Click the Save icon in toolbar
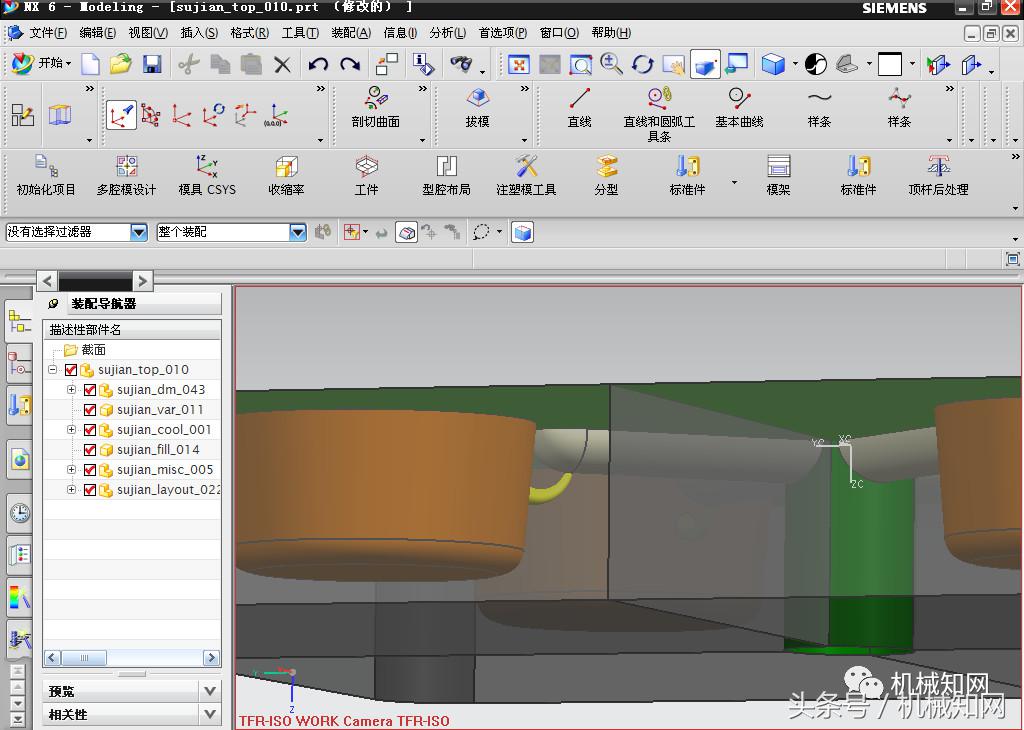1024x730 pixels. tap(152, 65)
